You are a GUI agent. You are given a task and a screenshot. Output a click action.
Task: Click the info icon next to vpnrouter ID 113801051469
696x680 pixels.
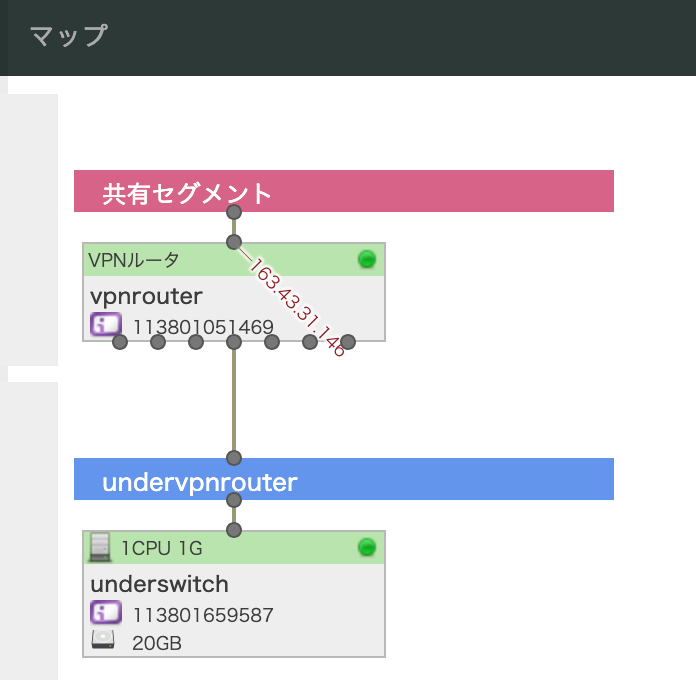[106, 324]
